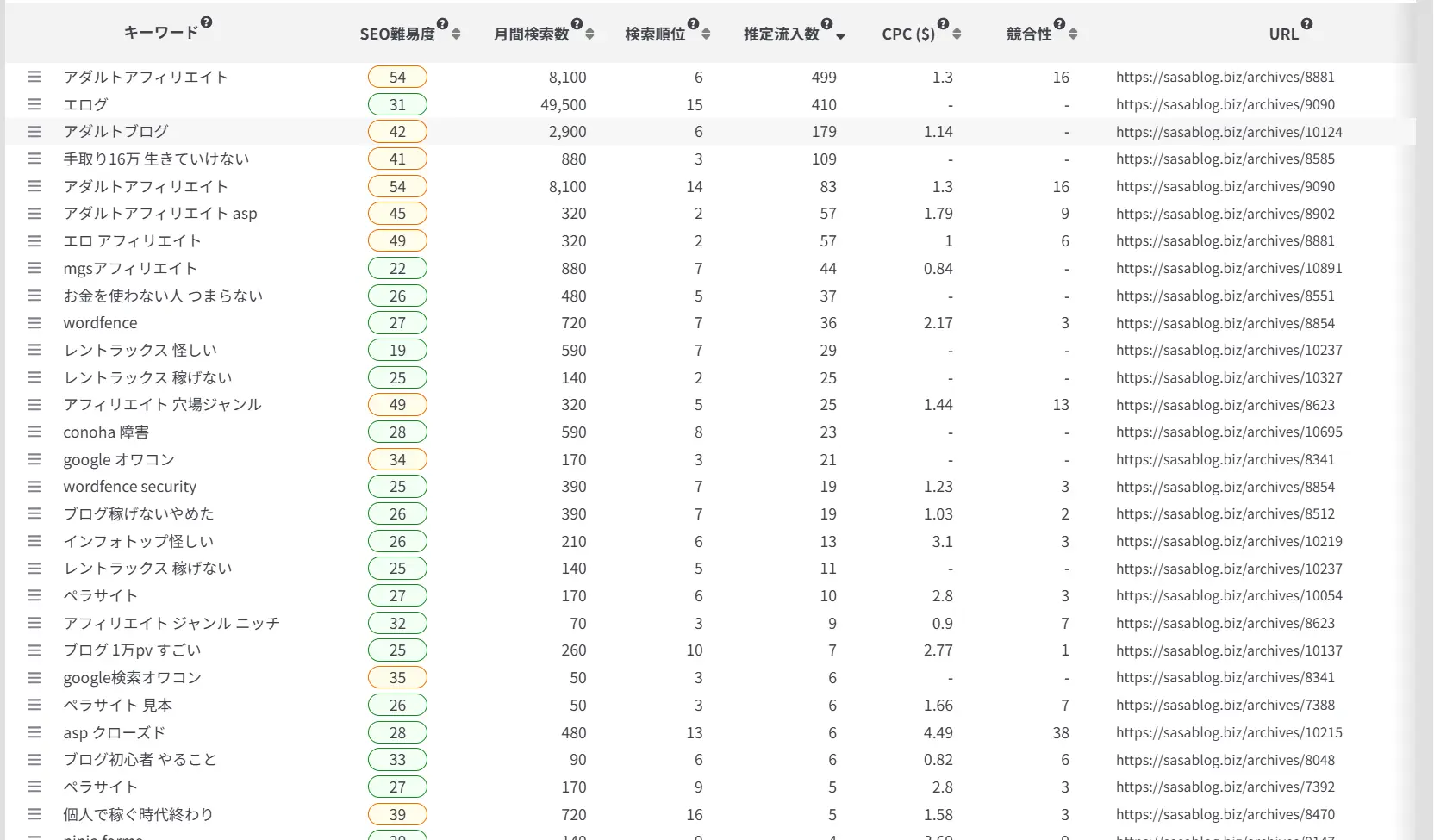This screenshot has height=840, width=1434.
Task: Open URL ending archives/10327
Action: (1229, 377)
